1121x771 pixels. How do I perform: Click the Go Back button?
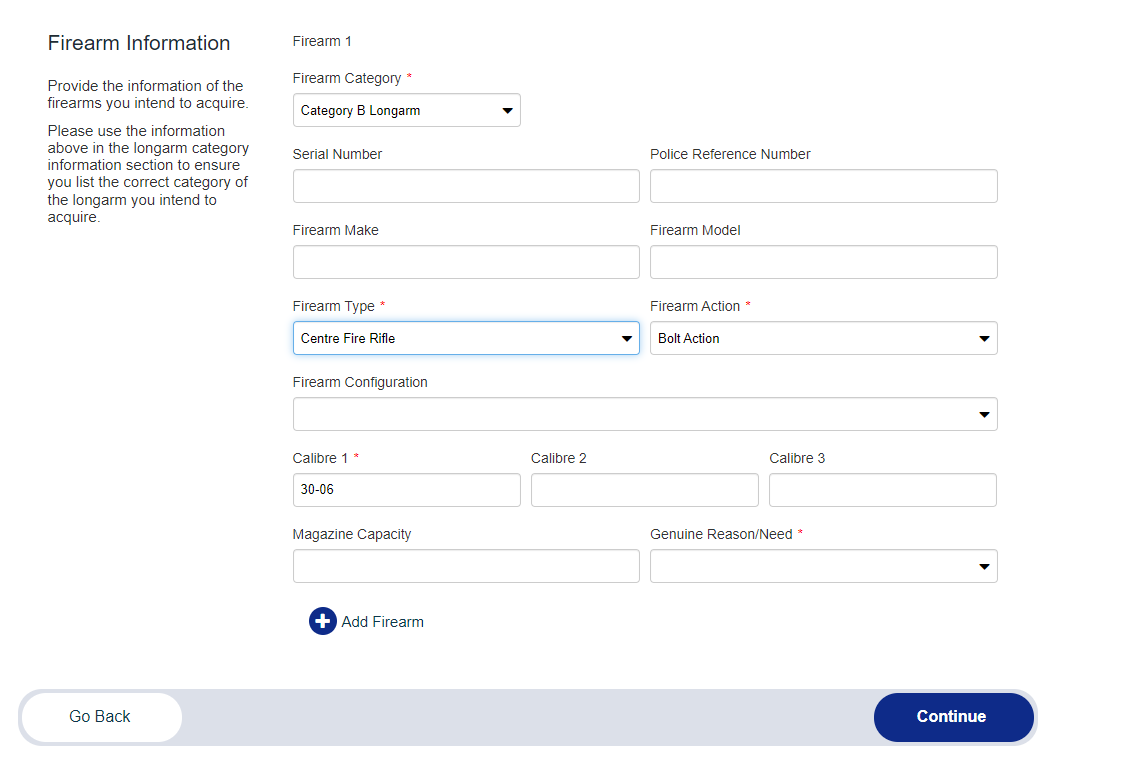click(101, 717)
